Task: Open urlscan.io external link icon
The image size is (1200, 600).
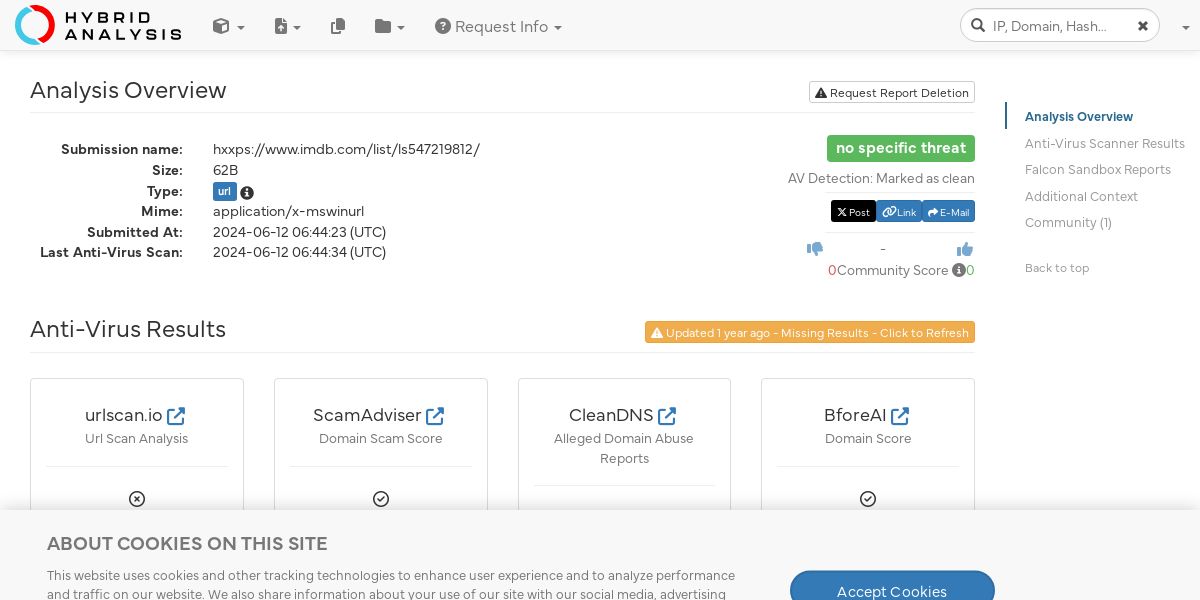Action: pyautogui.click(x=176, y=415)
